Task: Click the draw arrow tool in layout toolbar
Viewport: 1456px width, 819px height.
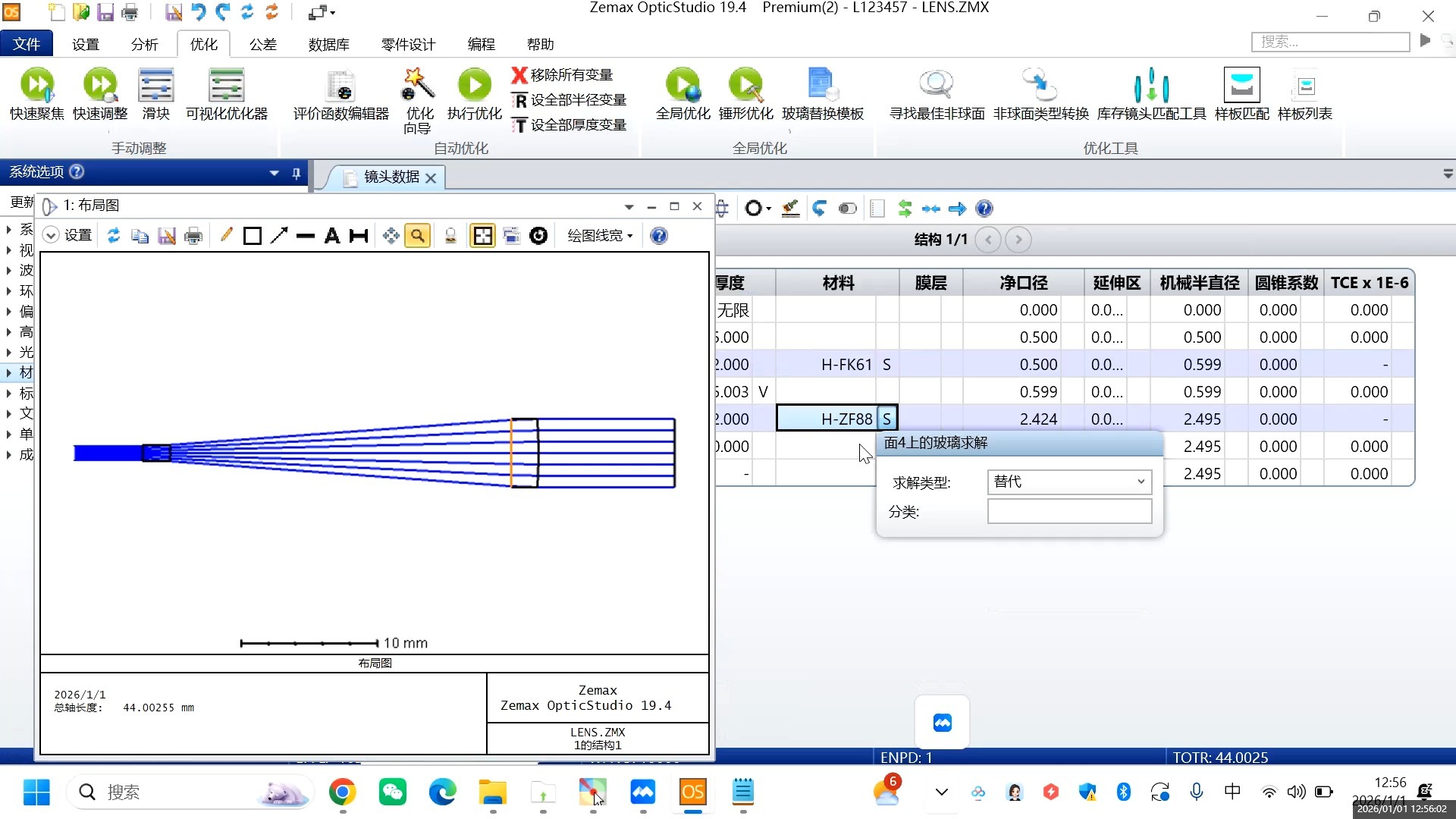Action: coord(279,236)
